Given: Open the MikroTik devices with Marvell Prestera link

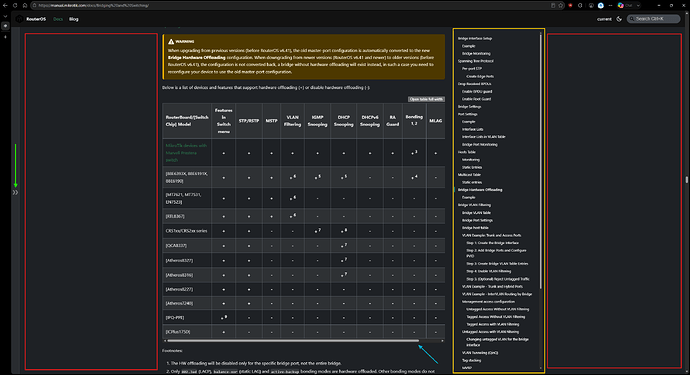Looking at the screenshot, I should [186, 153].
